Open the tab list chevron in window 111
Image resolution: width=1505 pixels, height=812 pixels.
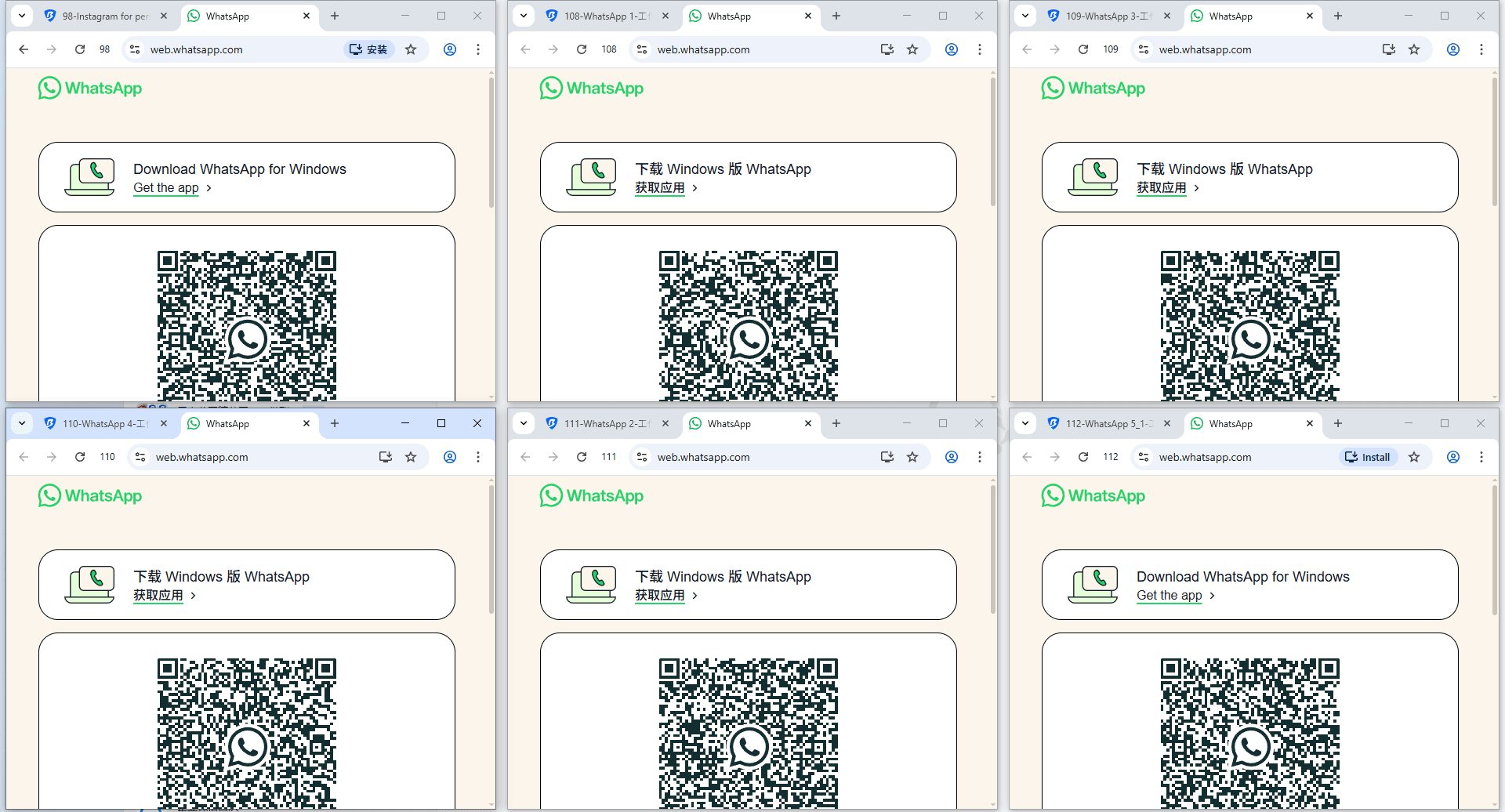(x=523, y=423)
